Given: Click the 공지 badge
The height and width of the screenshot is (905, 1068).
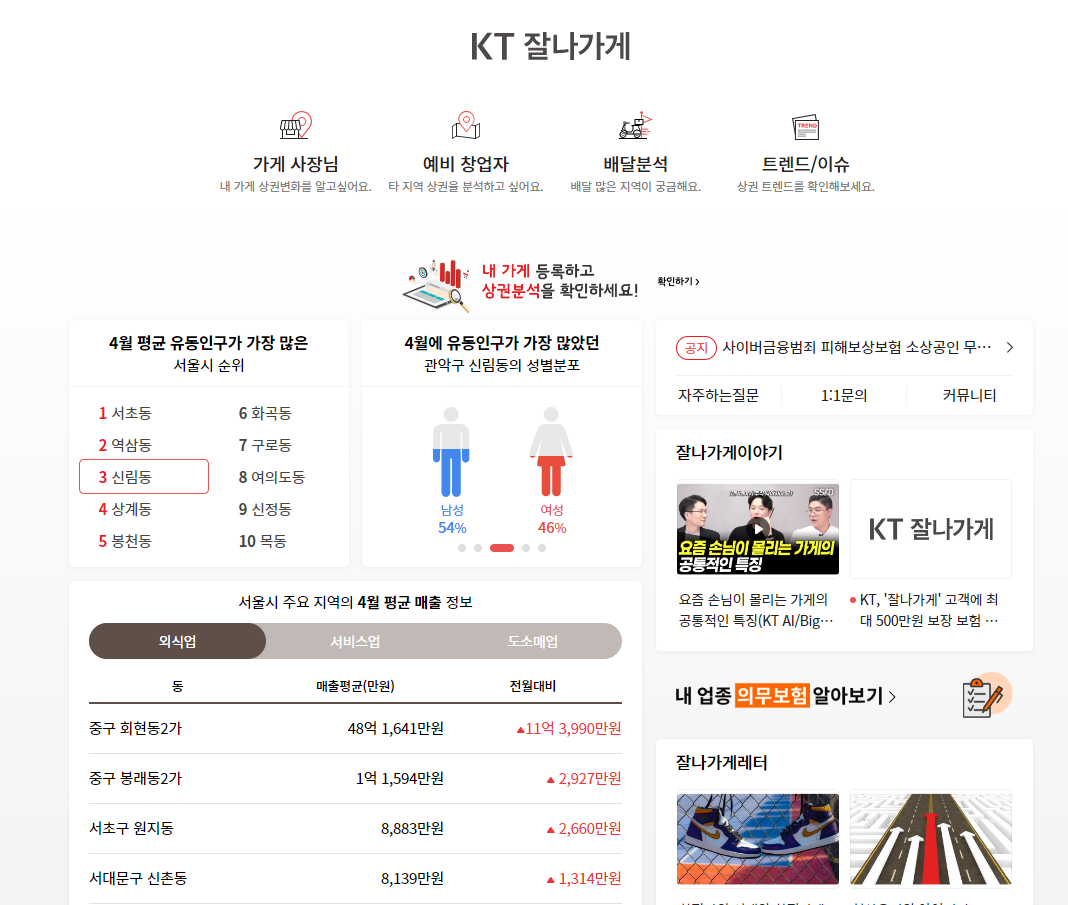Looking at the screenshot, I should click(696, 348).
